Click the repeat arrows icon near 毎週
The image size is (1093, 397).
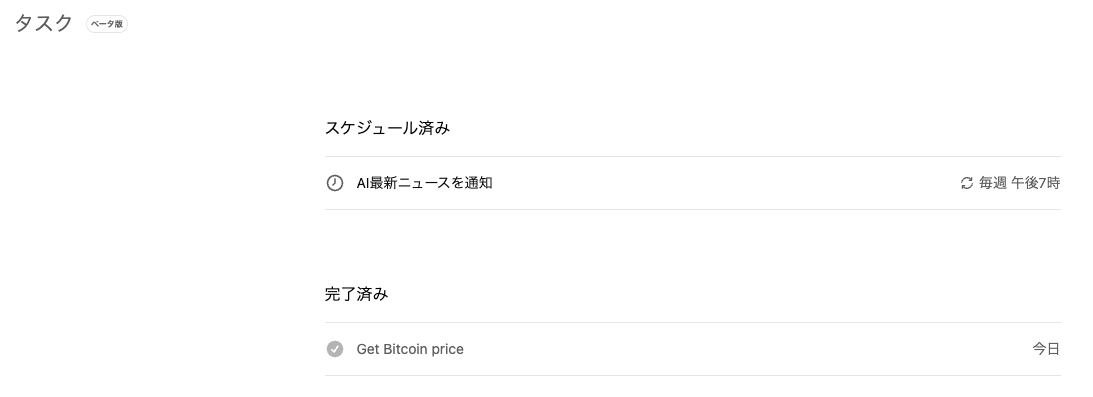pos(966,183)
